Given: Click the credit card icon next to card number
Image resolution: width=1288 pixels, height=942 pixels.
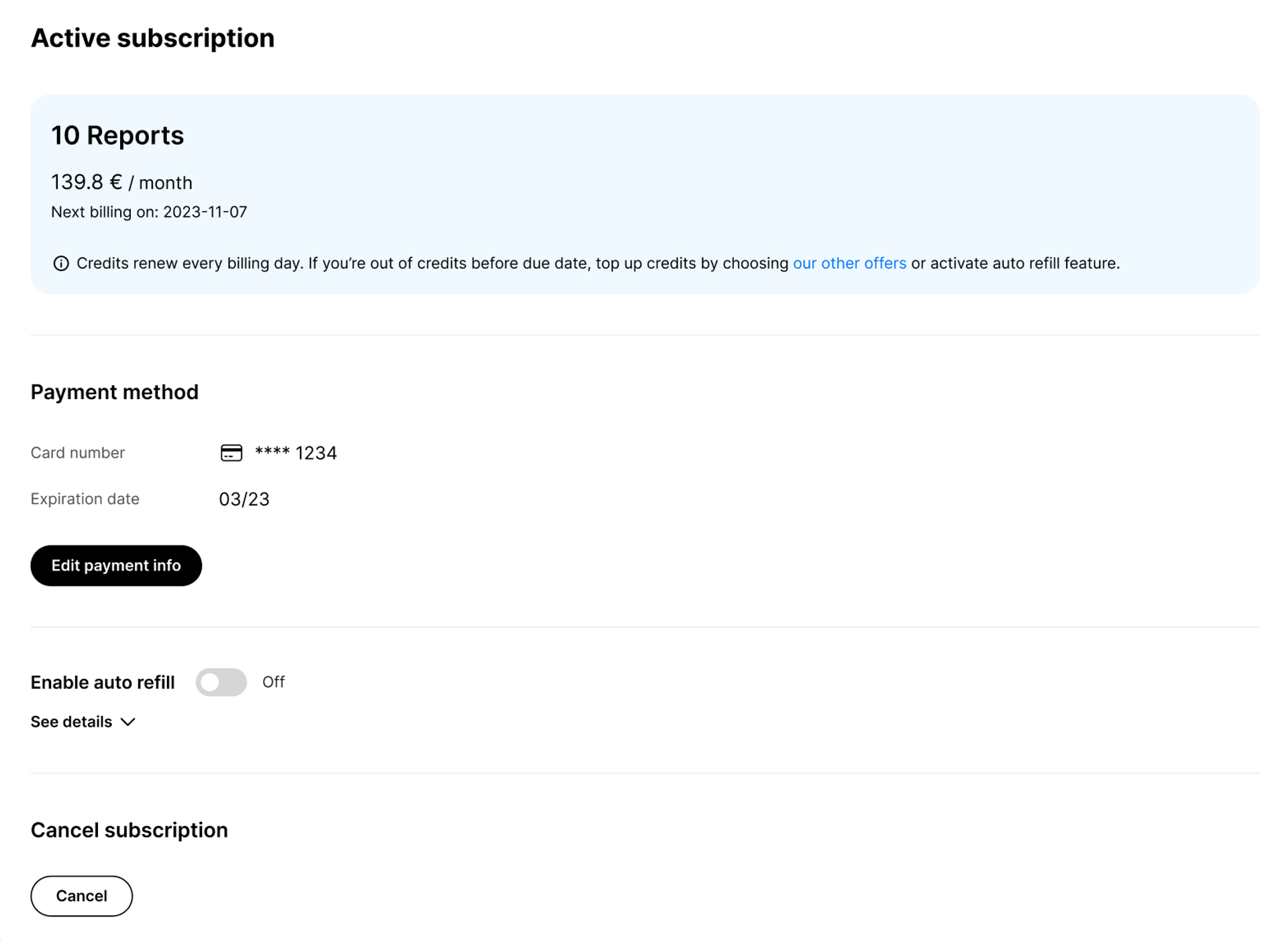Looking at the screenshot, I should pyautogui.click(x=230, y=453).
